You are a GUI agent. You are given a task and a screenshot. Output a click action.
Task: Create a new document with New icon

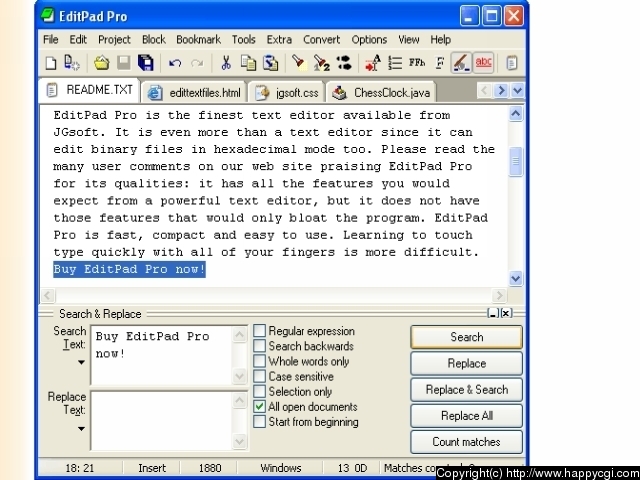[51, 63]
